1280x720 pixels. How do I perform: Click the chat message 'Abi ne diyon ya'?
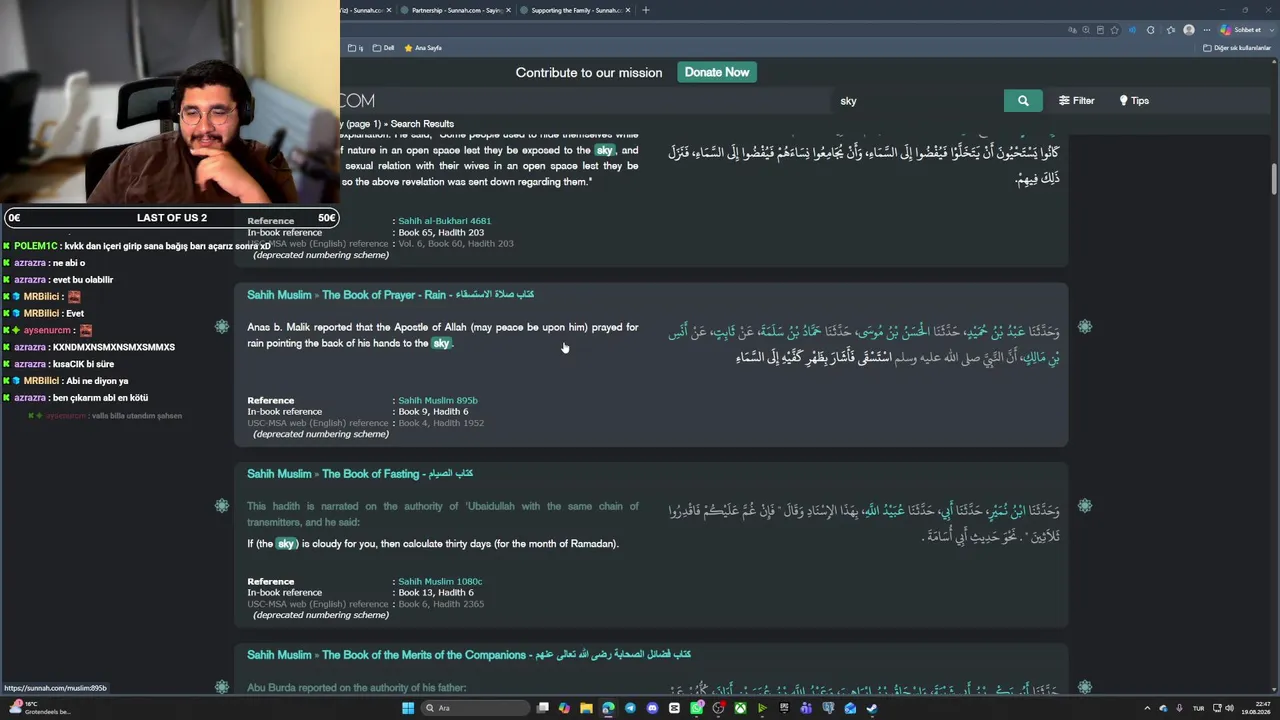point(97,381)
